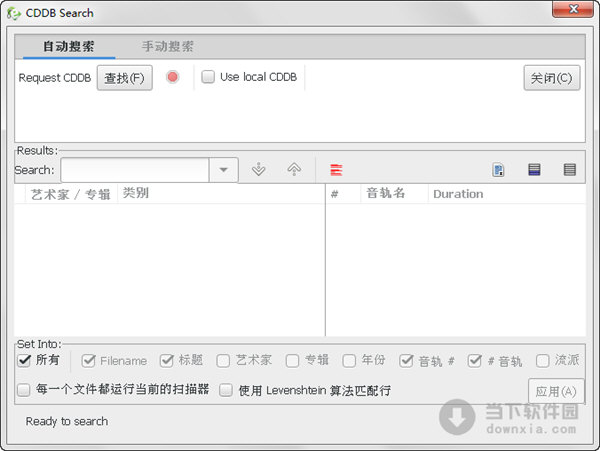The image size is (600, 451).
Task: Click the red stop search icon
Action: click(173, 77)
